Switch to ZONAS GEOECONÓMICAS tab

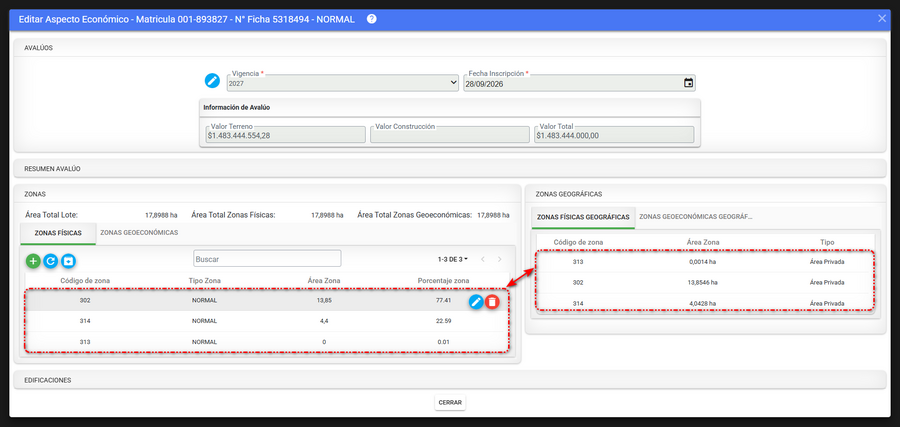coord(139,233)
